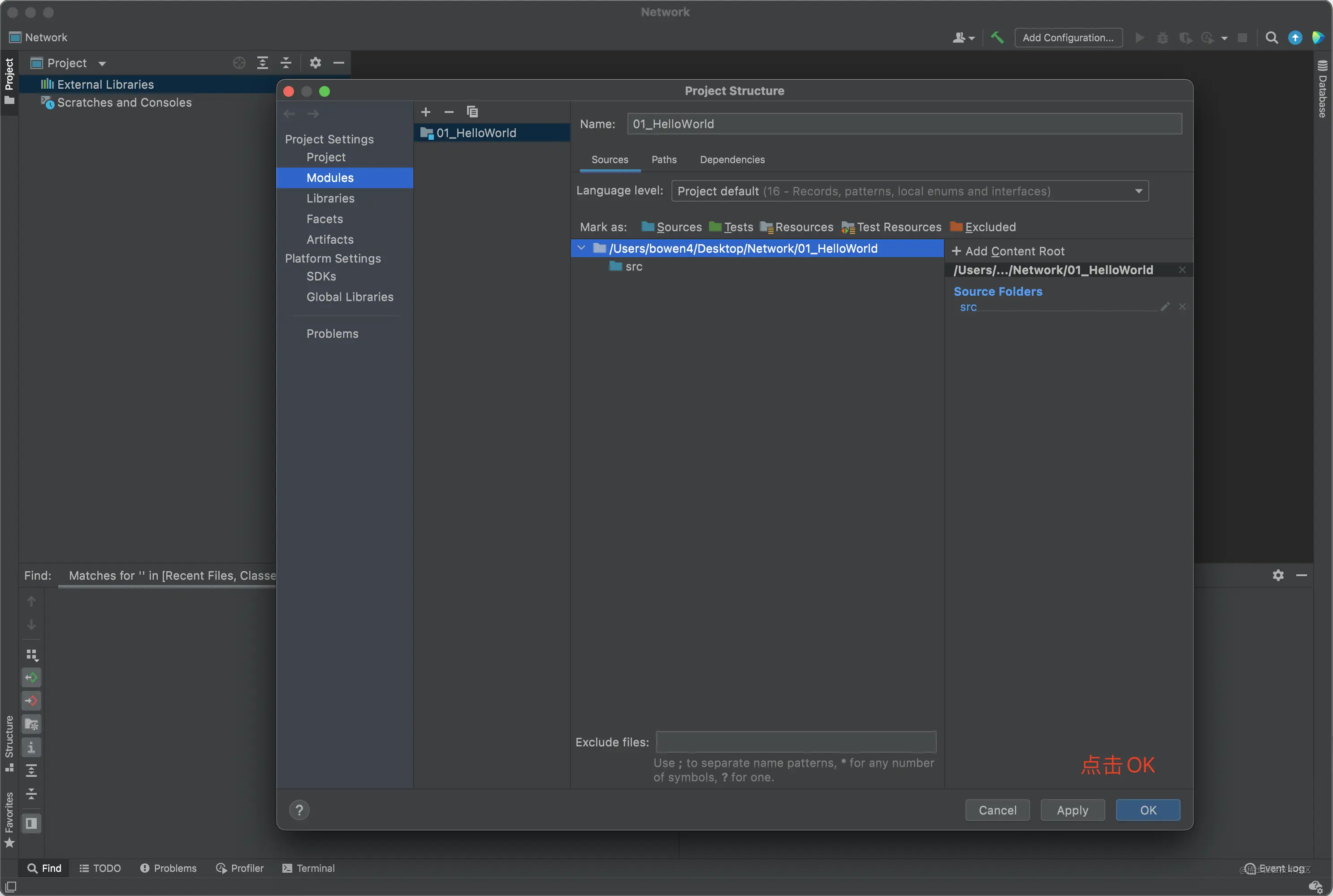This screenshot has height=896, width=1333.
Task: Open the Project view dropdown arrow
Action: tap(102, 64)
